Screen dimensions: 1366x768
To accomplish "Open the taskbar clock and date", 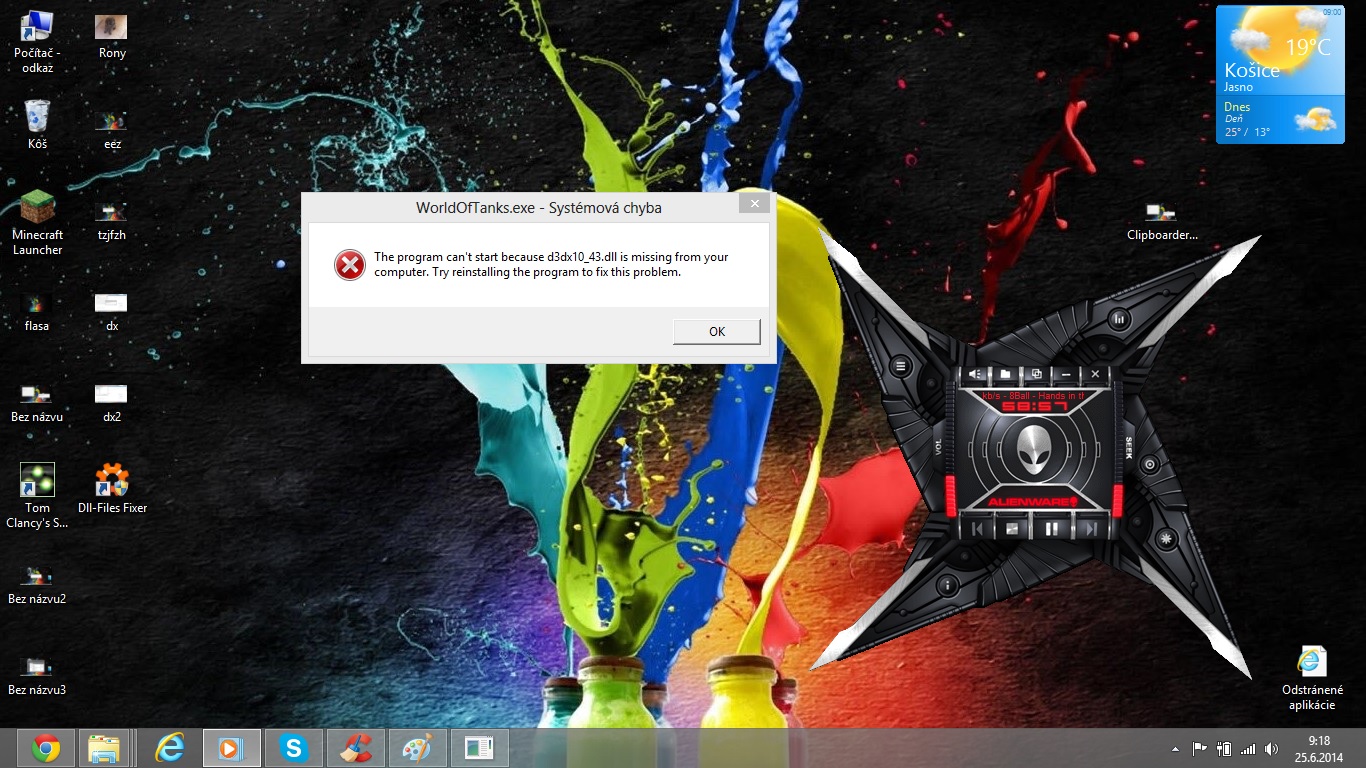I will (x=1319, y=748).
